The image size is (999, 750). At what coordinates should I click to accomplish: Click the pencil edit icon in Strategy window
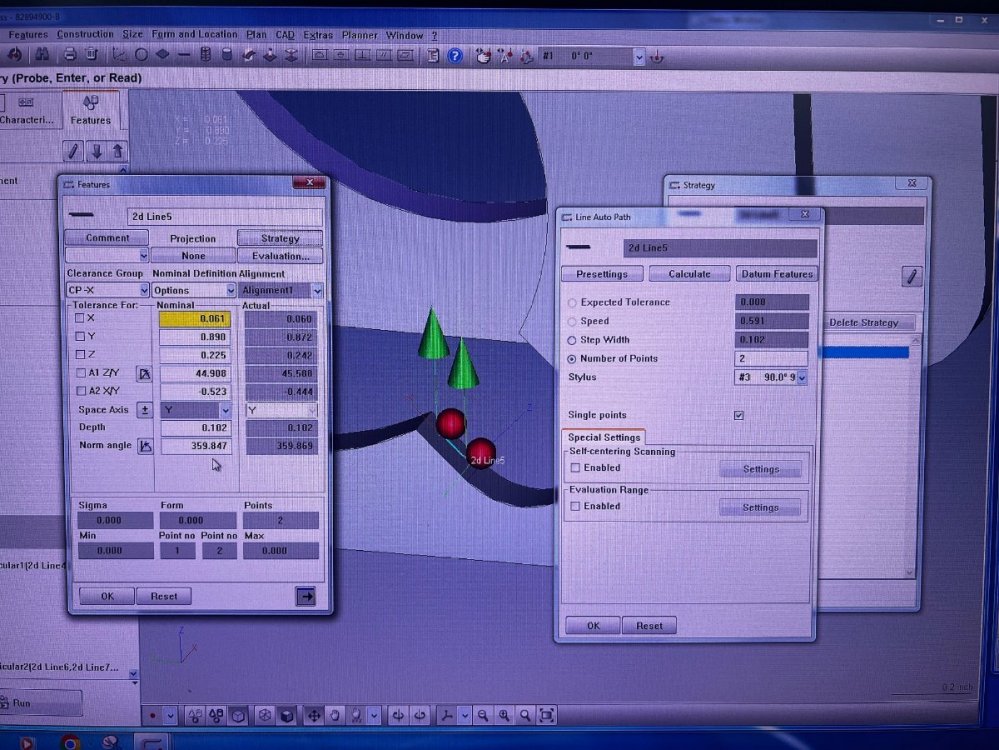[910, 278]
